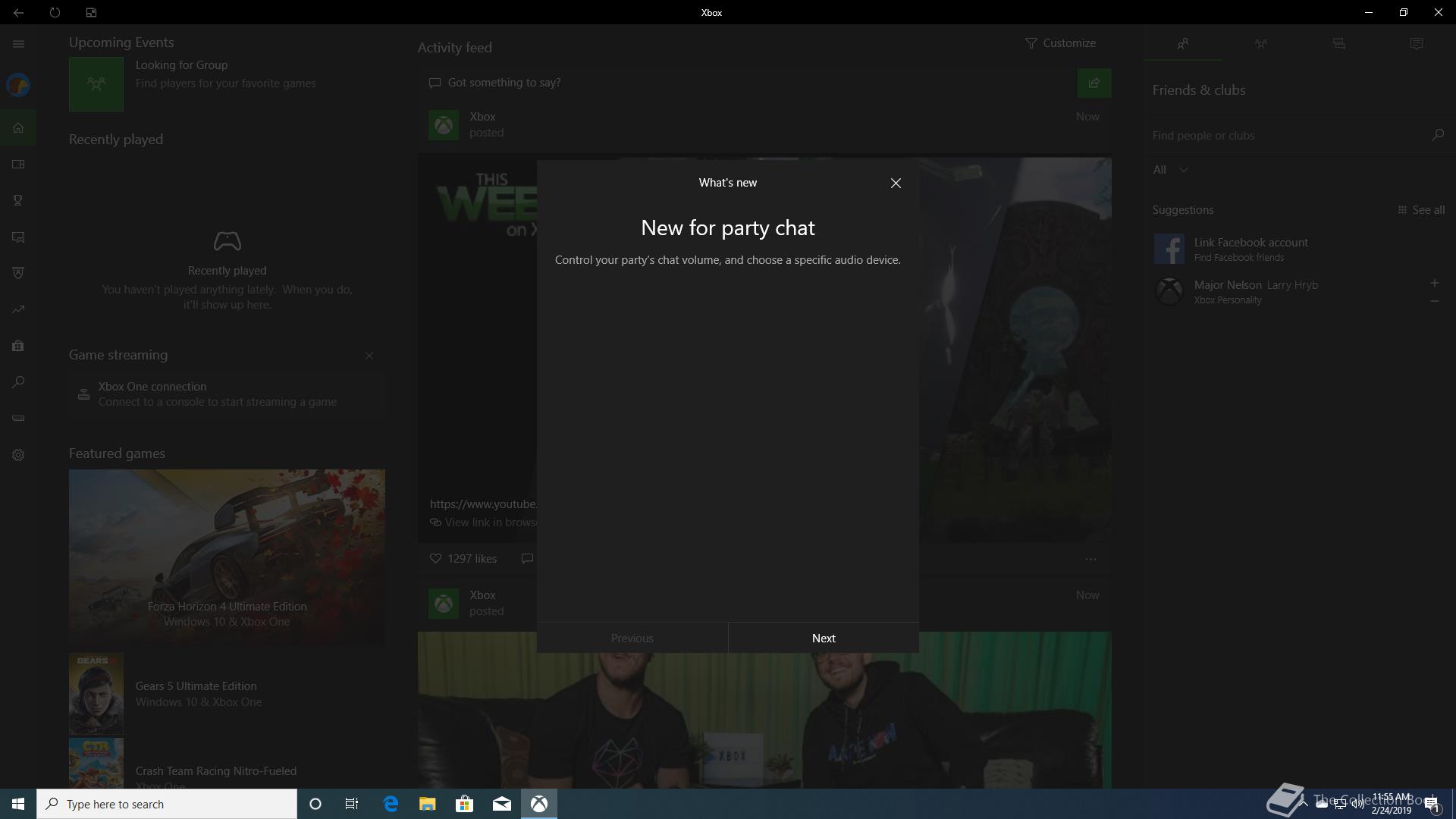This screenshot has width=1456, height=819.
Task: Open Clubs shield icon in sidebar
Action: 18,273
